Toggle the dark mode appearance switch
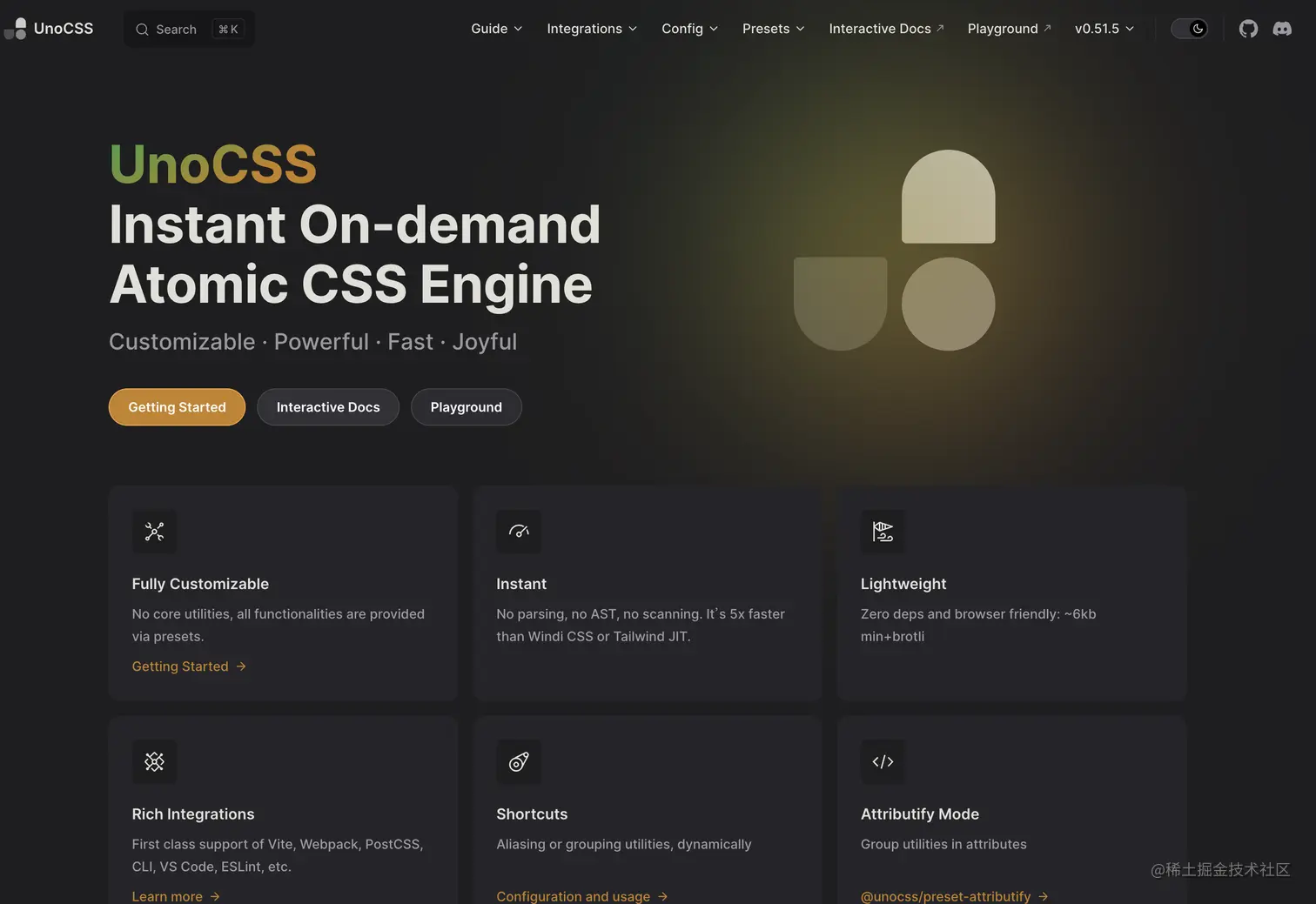Viewport: 1316px width, 904px height. (x=1190, y=29)
